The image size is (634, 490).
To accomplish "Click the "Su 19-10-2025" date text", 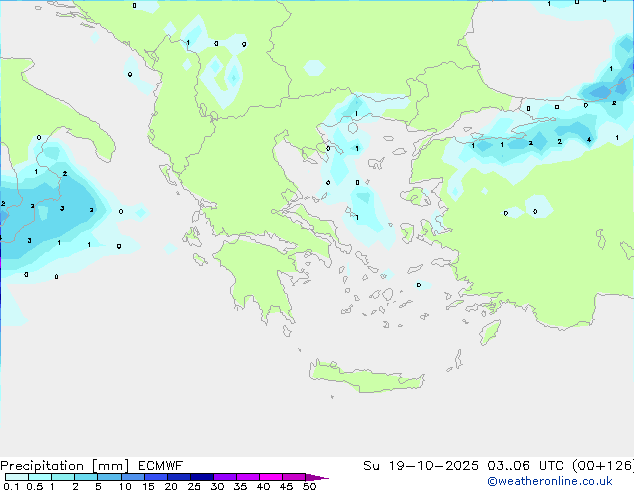I will coord(421,466).
